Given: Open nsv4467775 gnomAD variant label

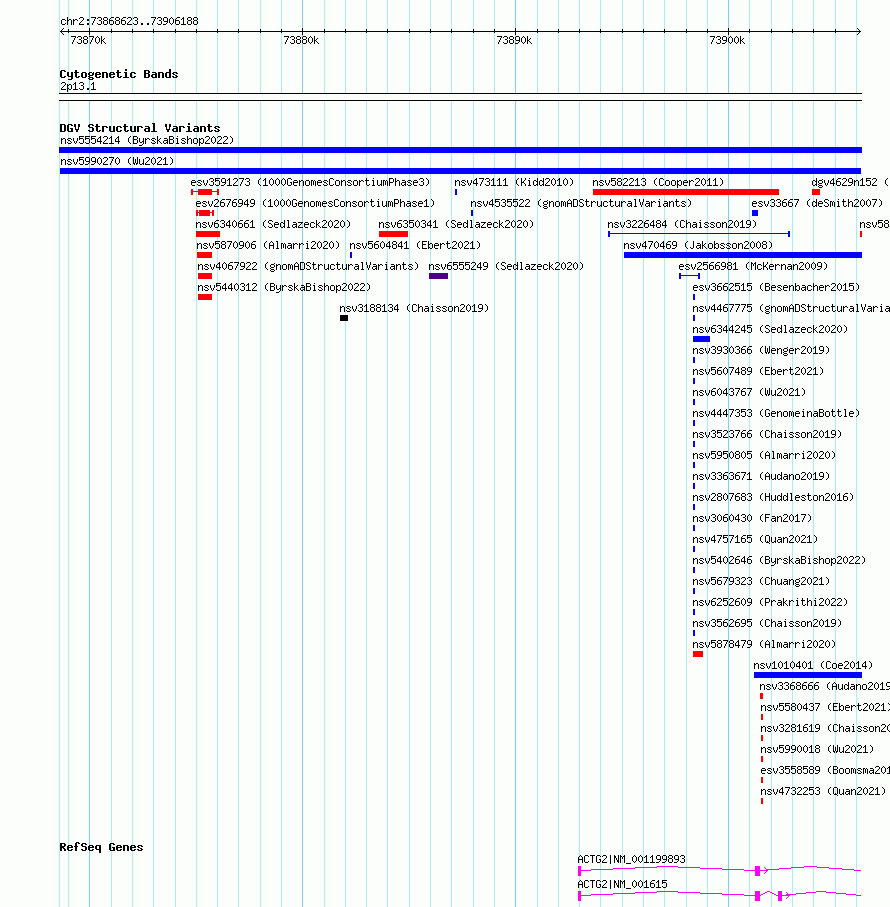Looking at the screenshot, I should (x=791, y=308).
